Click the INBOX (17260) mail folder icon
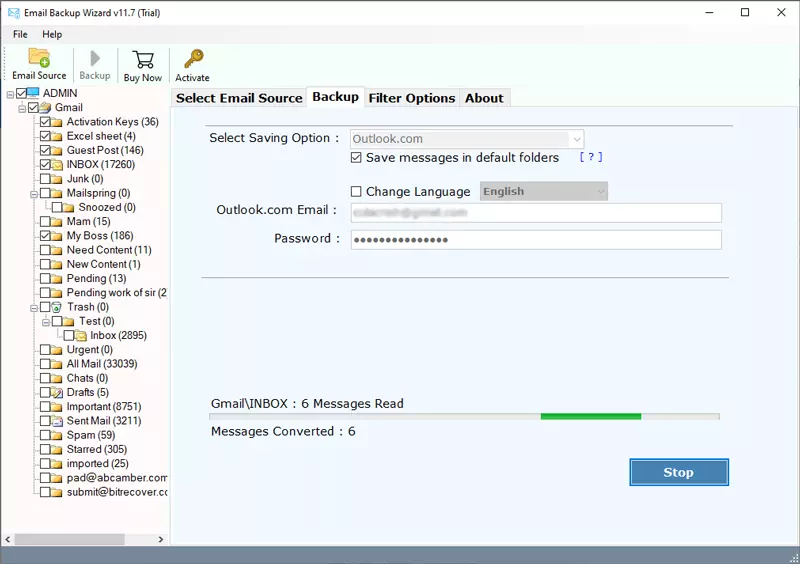Screen dimensions: 800x564 [x=57, y=164]
